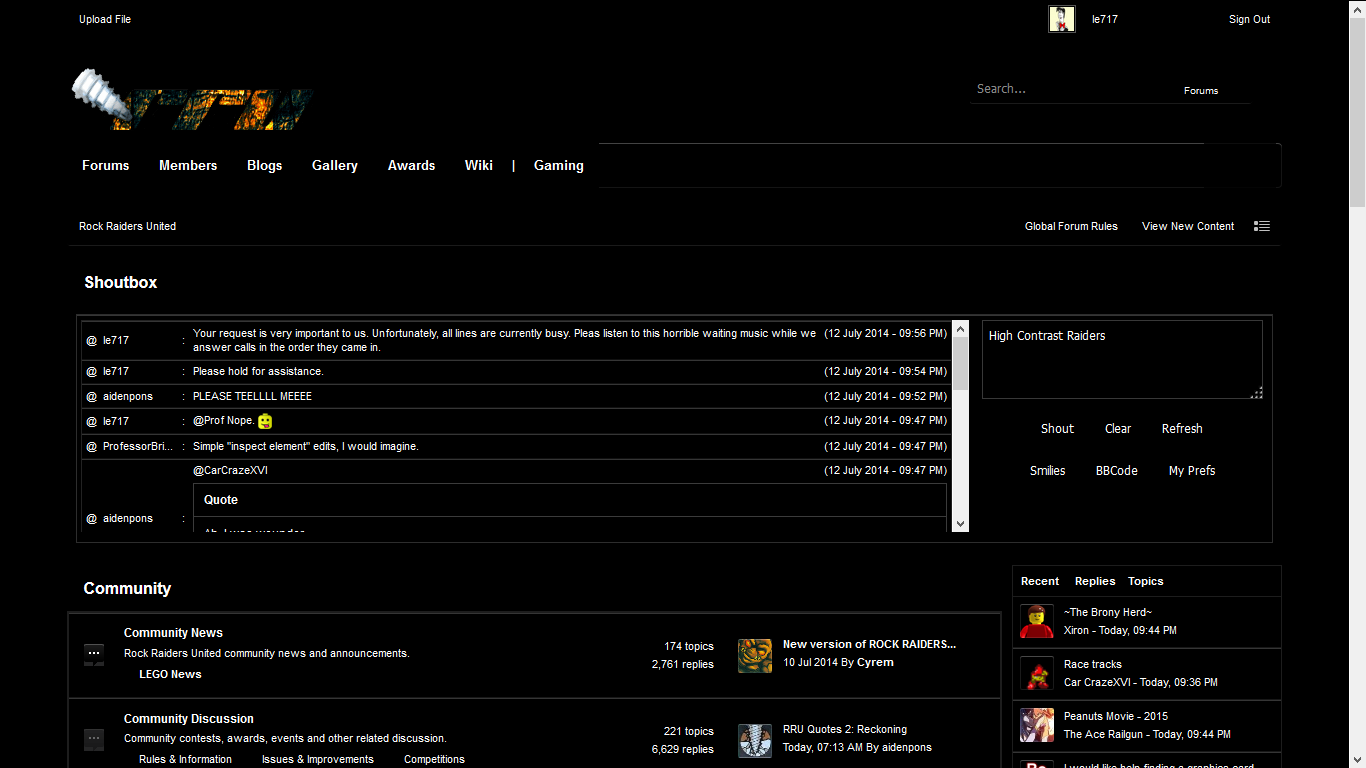The height and width of the screenshot is (768, 1366).
Task: Go to the Members page
Action: click(x=188, y=166)
